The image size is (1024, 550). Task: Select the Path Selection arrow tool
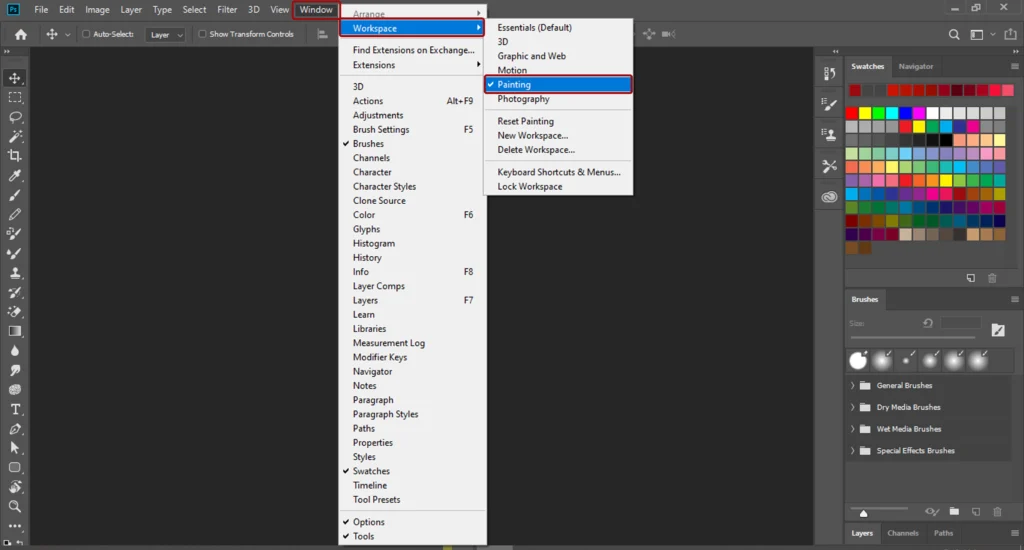pos(14,448)
